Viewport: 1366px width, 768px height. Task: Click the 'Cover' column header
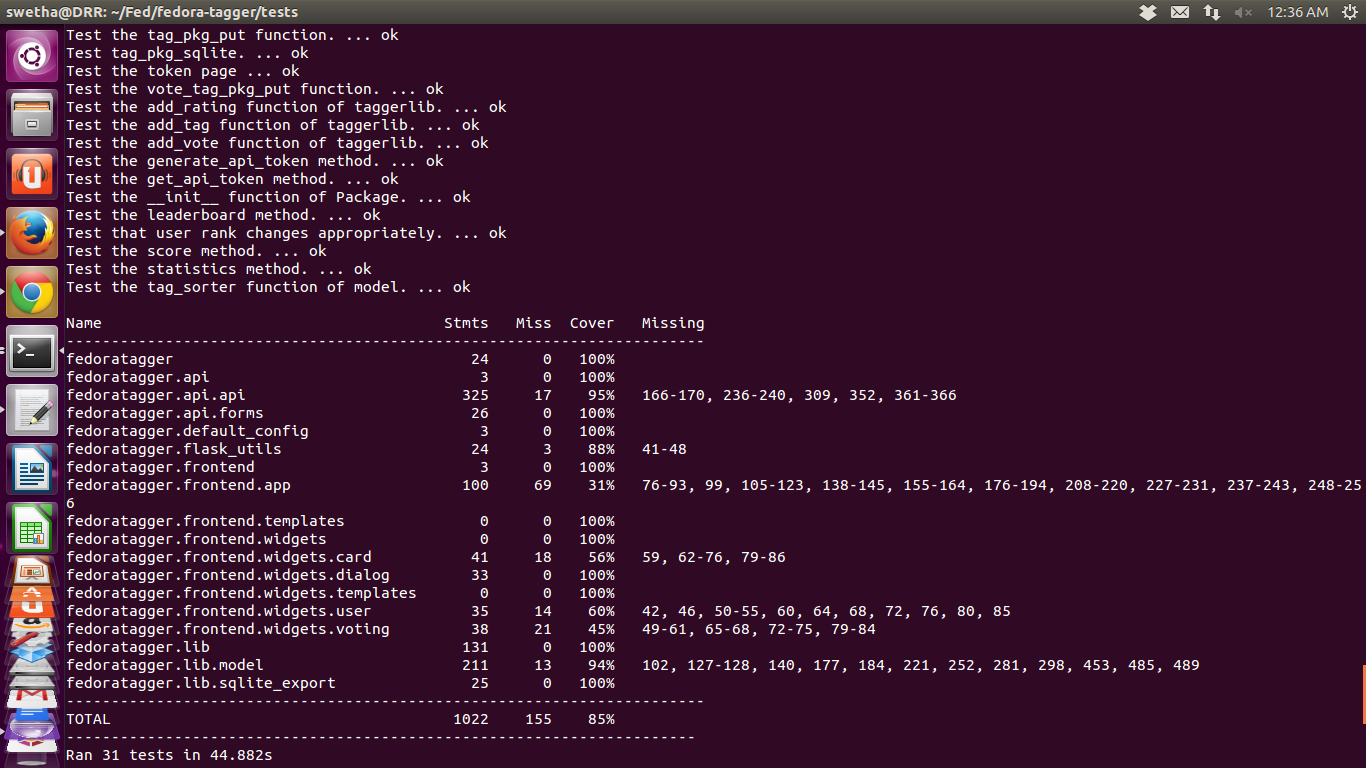pos(592,323)
